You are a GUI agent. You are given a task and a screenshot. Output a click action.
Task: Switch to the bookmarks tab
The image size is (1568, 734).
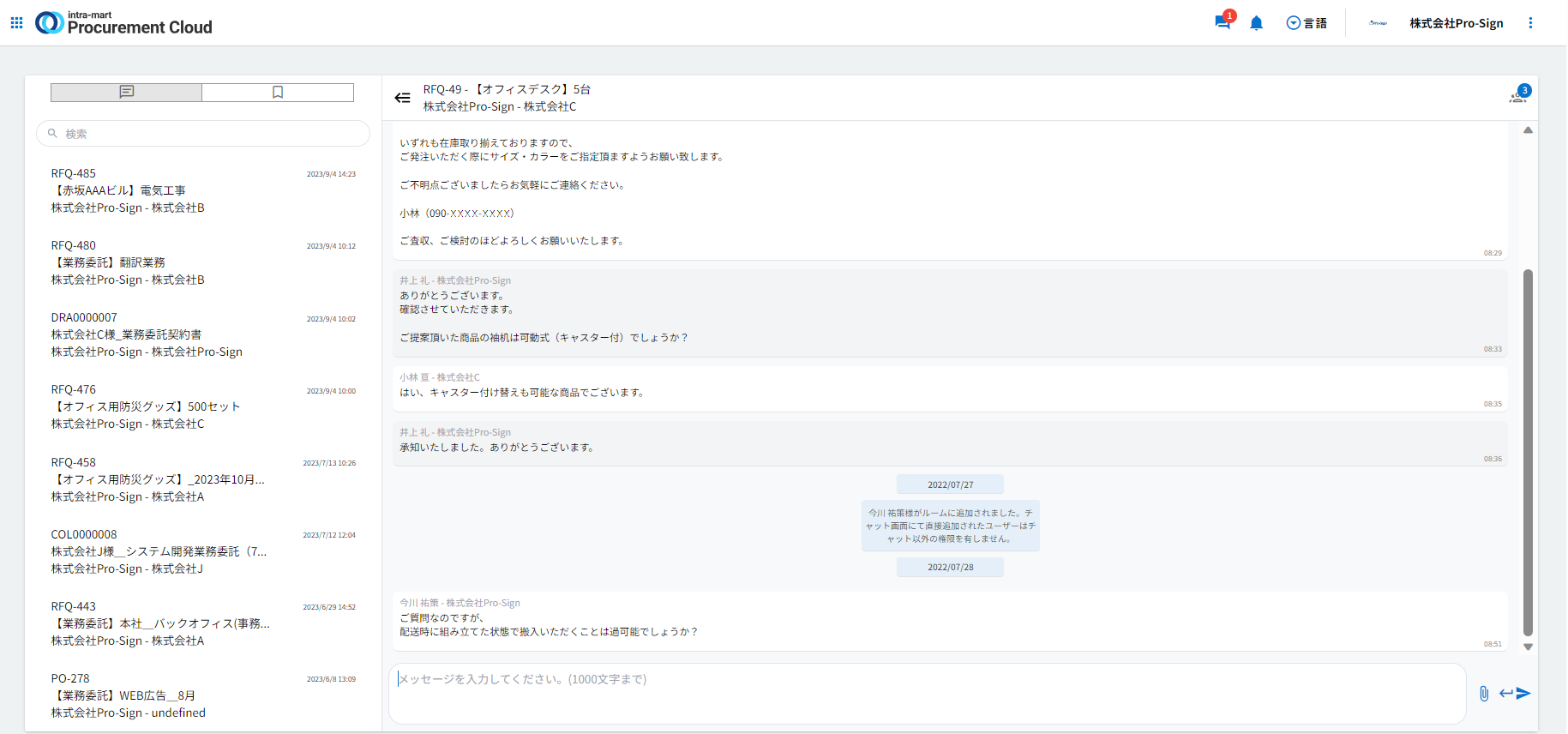point(278,92)
